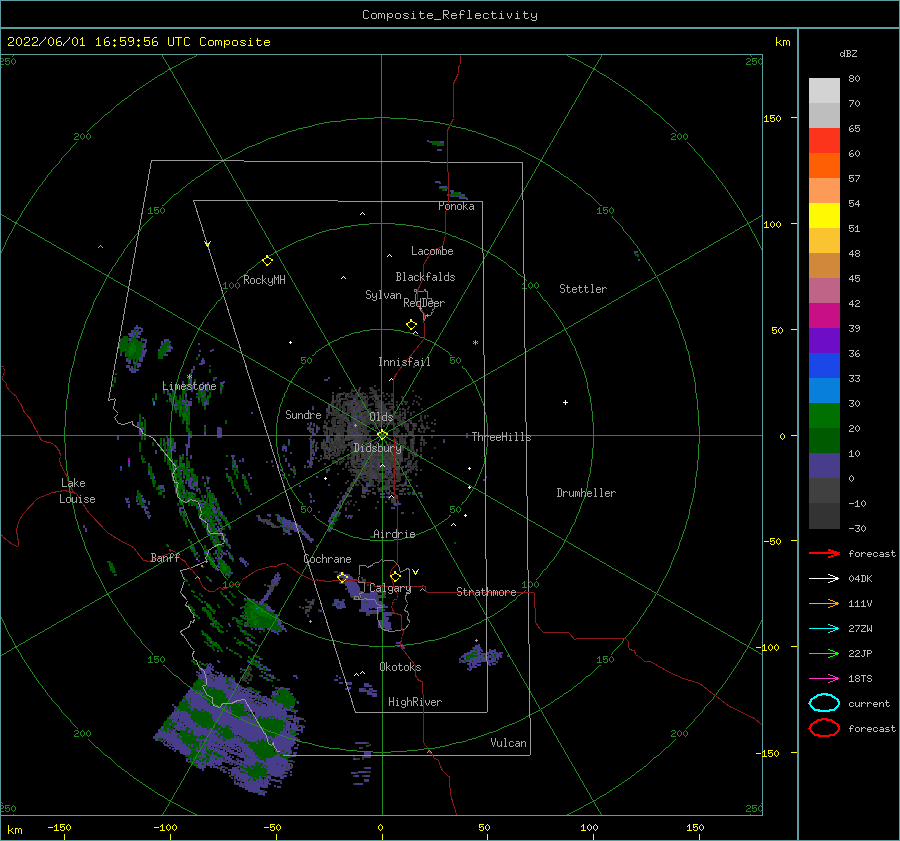
Task: Click the cyan current ellipse icon
Action: pos(824,703)
